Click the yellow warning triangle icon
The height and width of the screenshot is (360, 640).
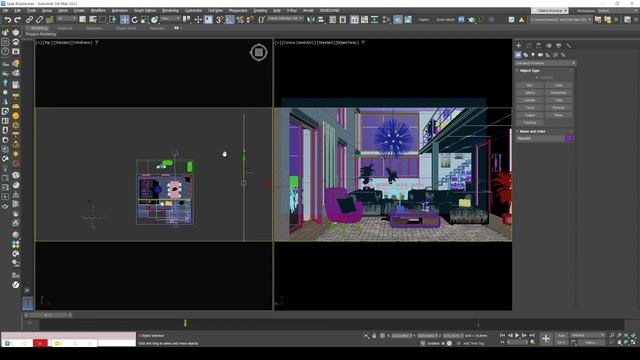pyautogui.click(x=522, y=19)
